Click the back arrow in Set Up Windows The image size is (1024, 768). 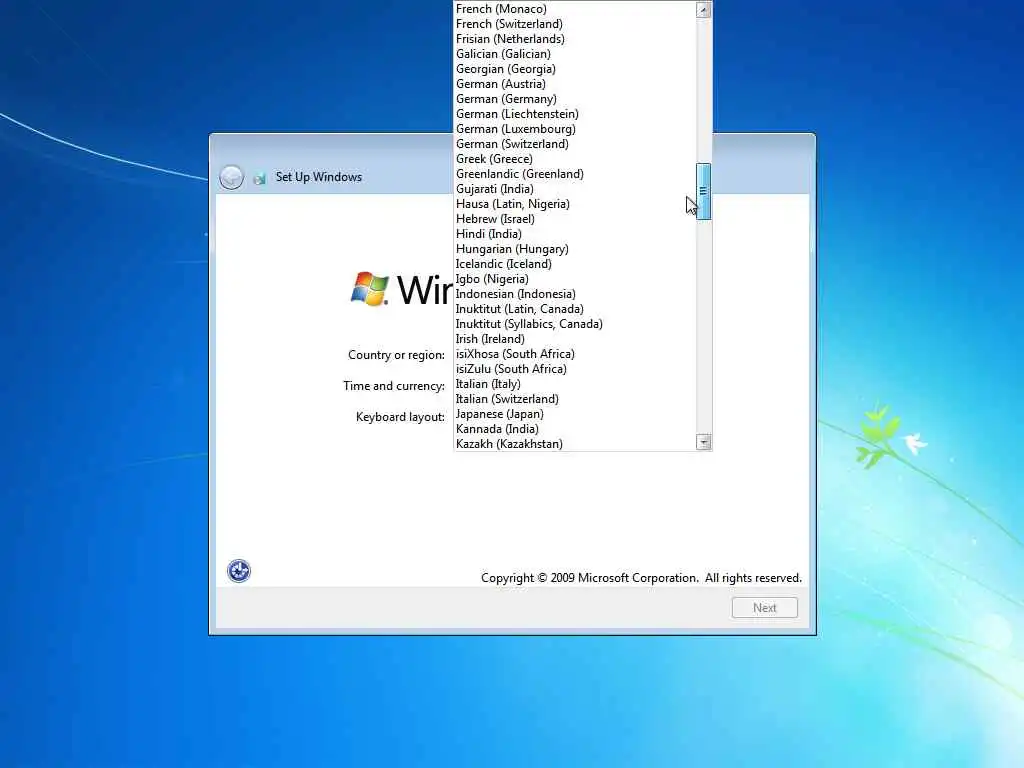click(231, 177)
